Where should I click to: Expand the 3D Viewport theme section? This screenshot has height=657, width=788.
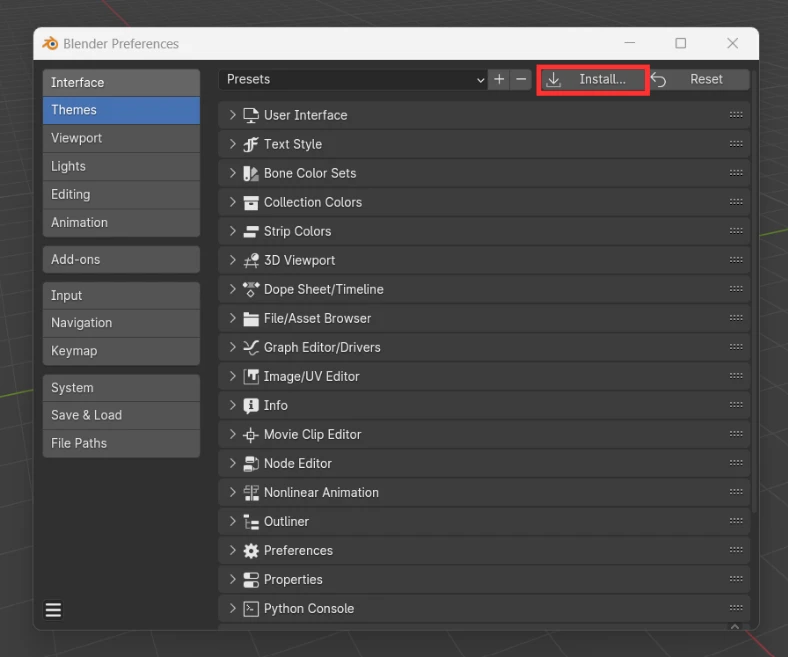232,260
